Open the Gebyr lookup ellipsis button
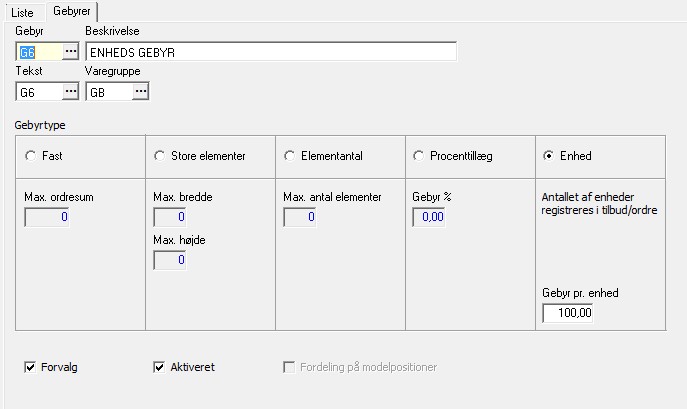 [x=70, y=51]
